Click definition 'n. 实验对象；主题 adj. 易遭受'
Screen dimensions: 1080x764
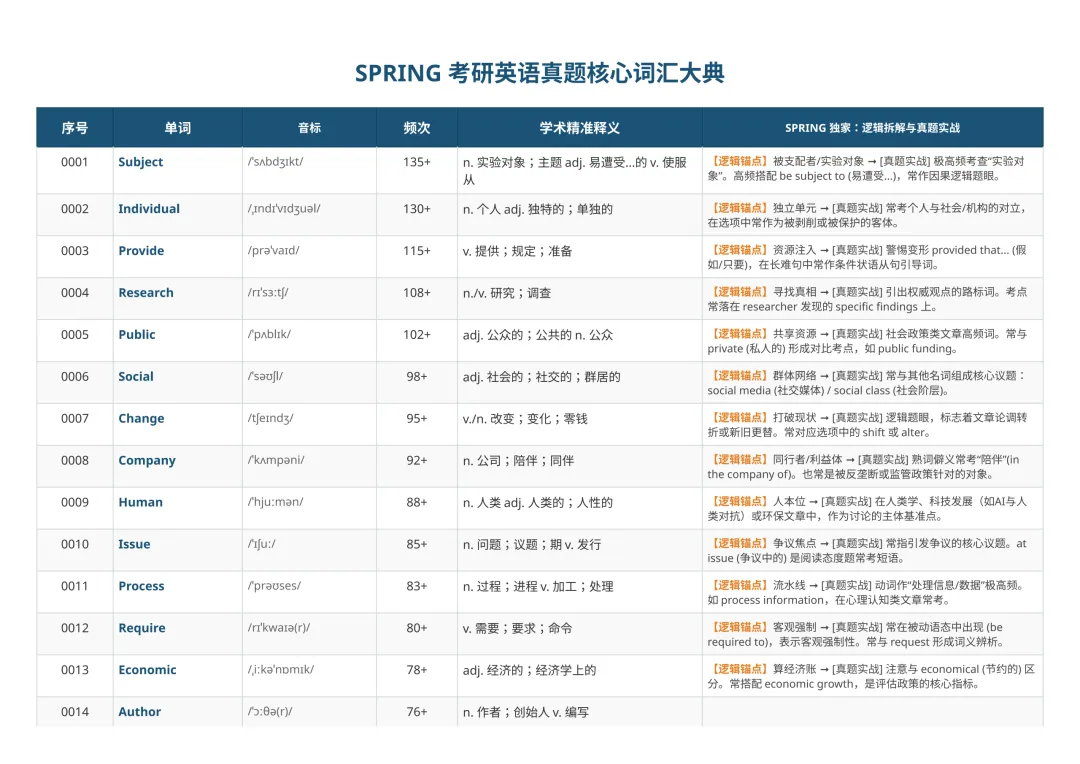[x=574, y=171]
